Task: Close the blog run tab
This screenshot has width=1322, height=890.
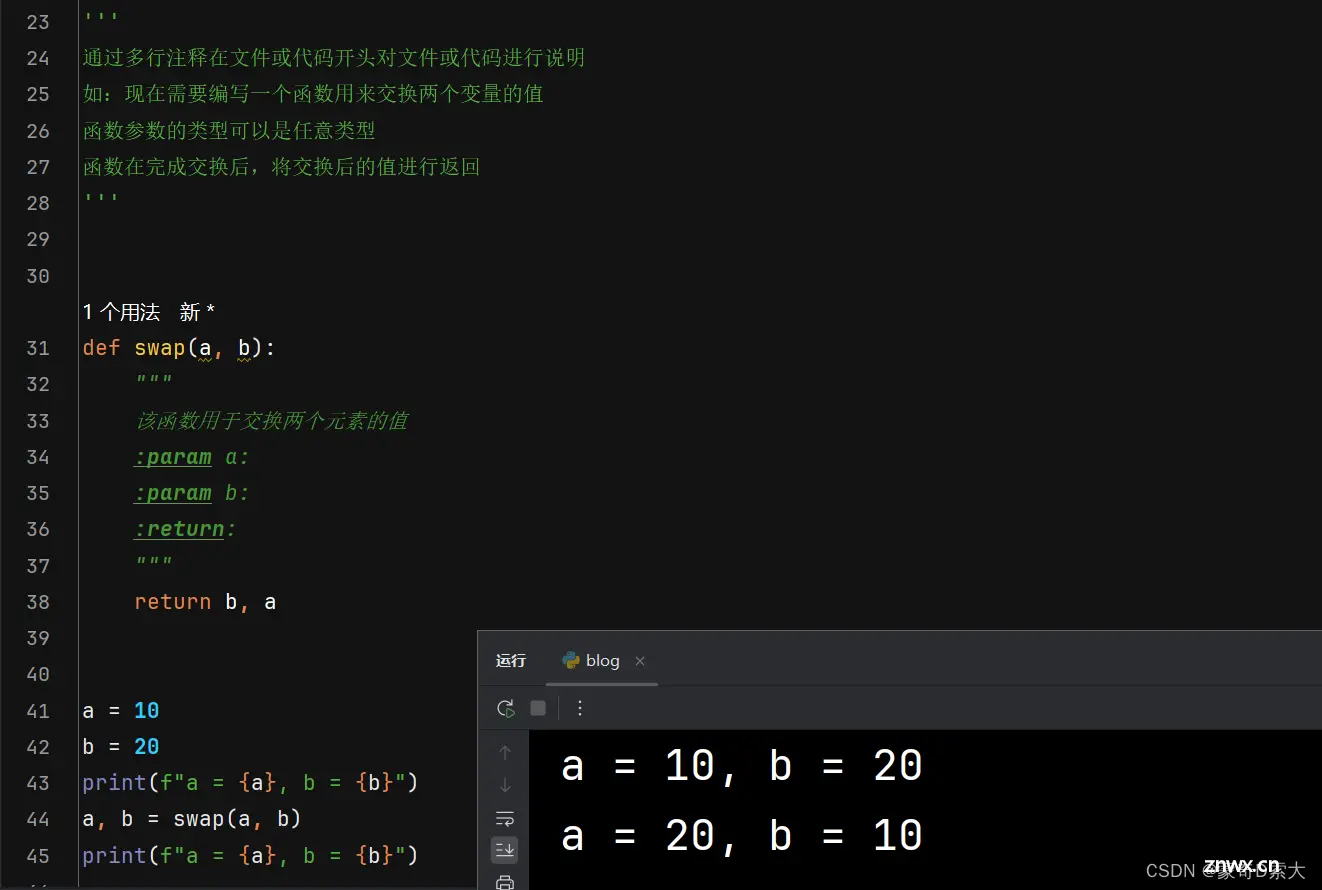Action: tap(640, 661)
